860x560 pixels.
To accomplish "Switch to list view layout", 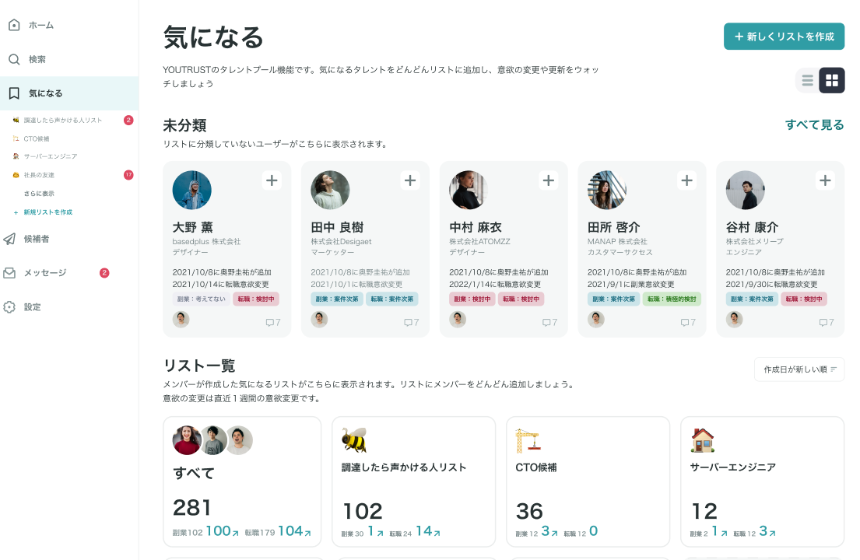I will (x=807, y=81).
